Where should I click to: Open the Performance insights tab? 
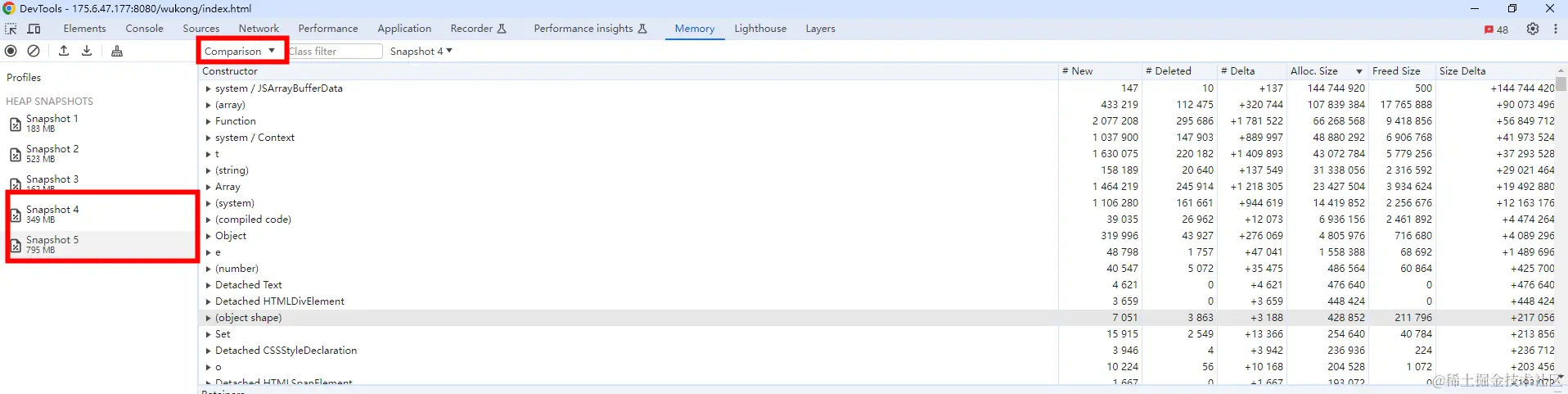click(591, 29)
